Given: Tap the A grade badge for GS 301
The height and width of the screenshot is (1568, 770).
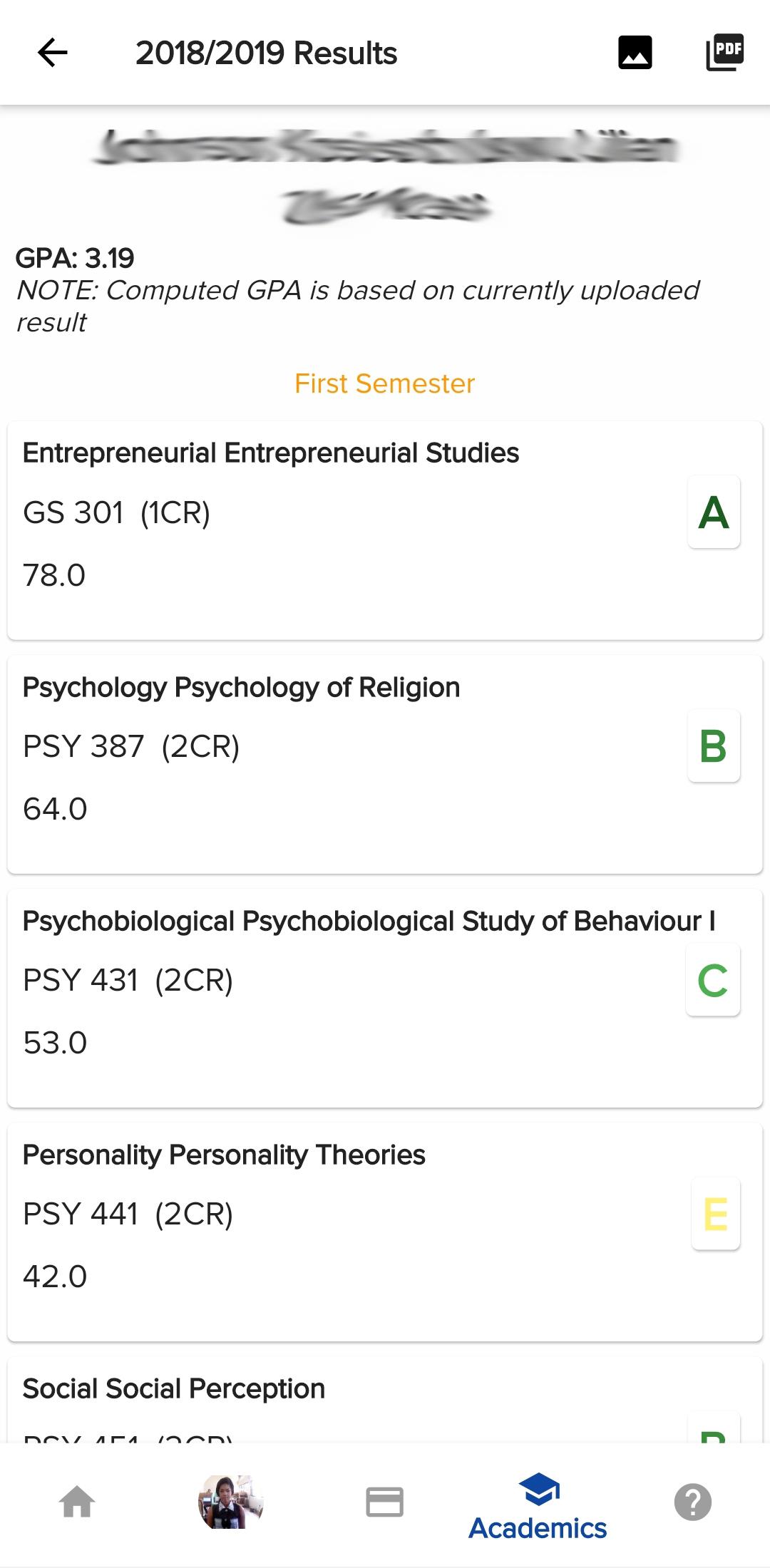Looking at the screenshot, I should (714, 512).
